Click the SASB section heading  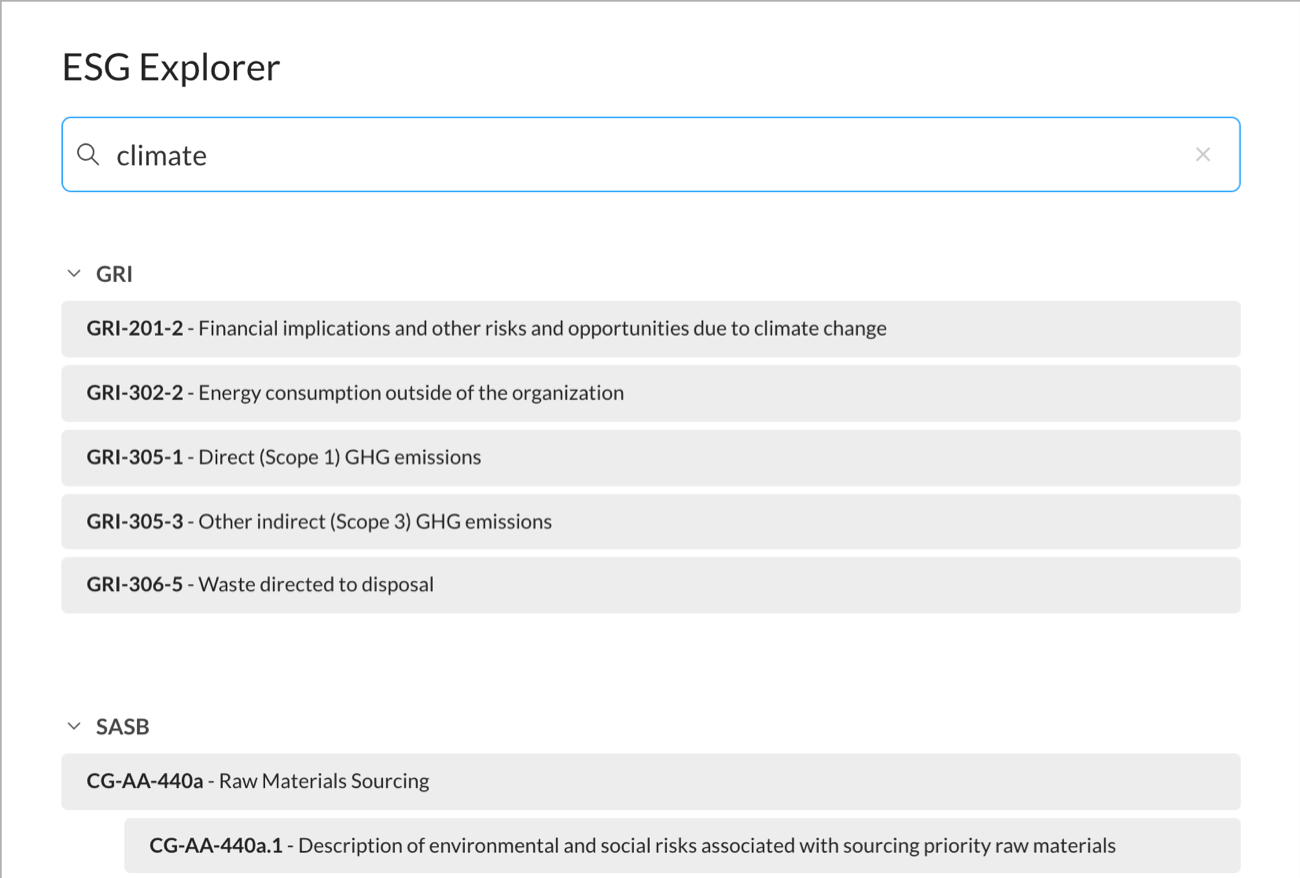(x=123, y=727)
